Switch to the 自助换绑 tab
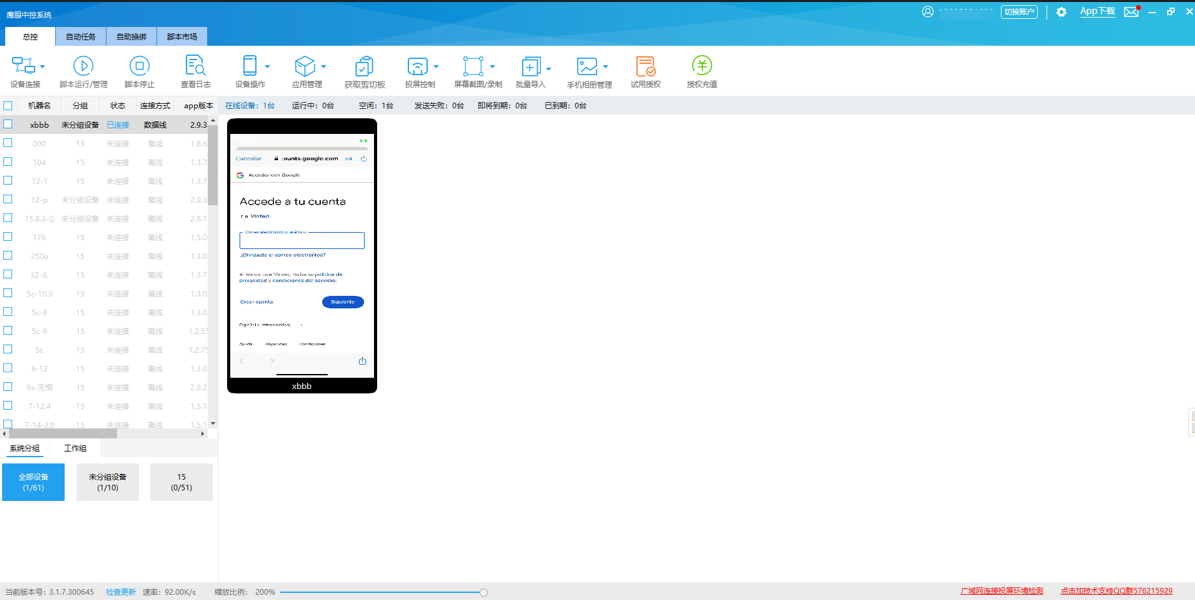 click(131, 37)
